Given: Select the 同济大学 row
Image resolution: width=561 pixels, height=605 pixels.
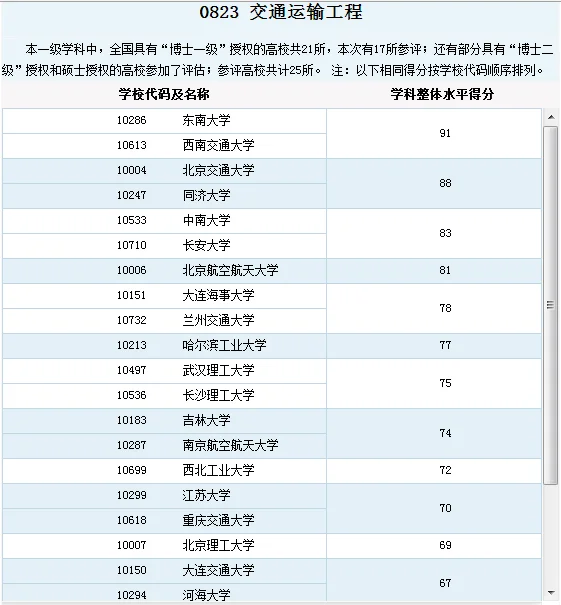Looking at the screenshot, I should 164,196.
